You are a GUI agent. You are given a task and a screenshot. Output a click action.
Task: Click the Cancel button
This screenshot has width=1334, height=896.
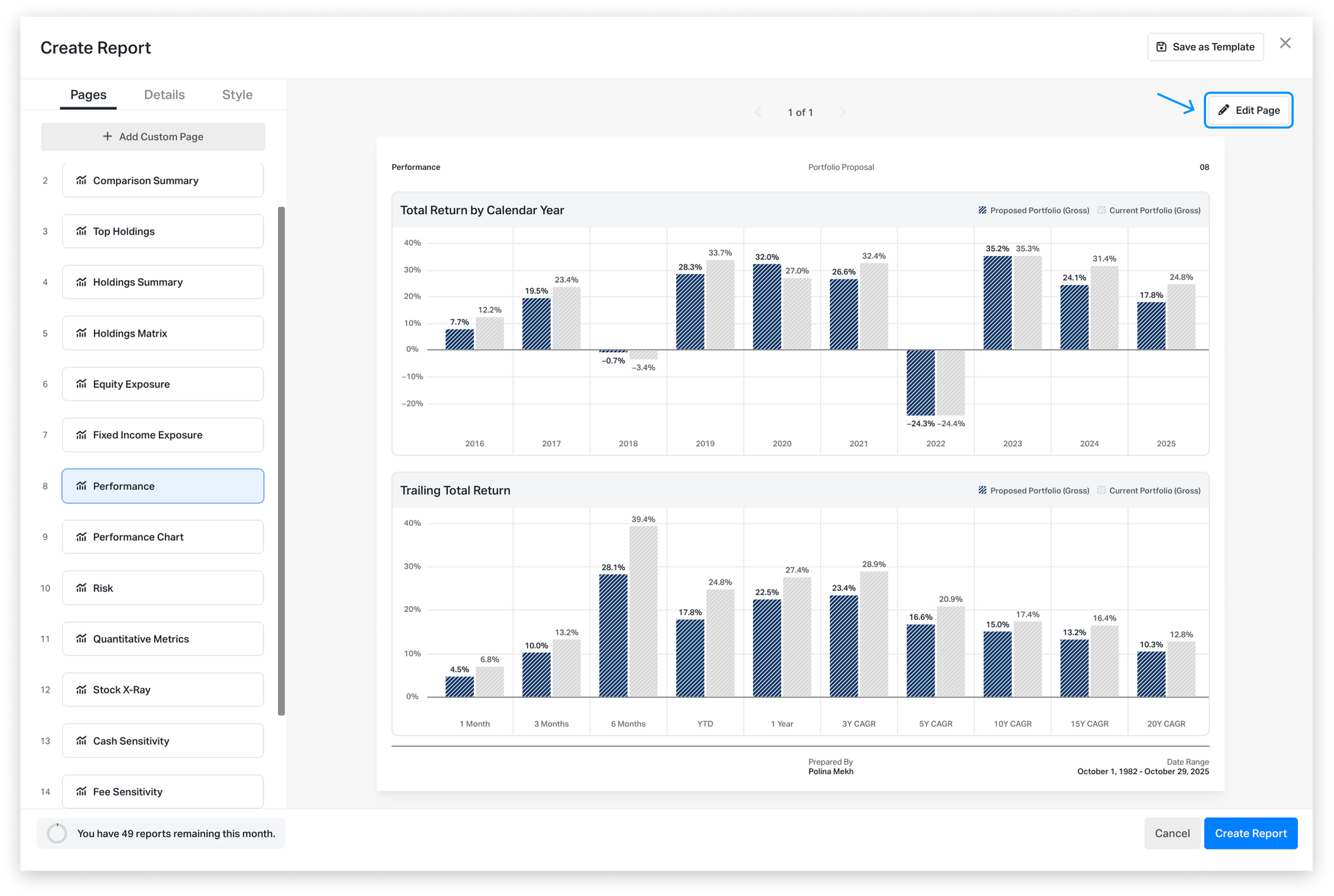pos(1172,833)
